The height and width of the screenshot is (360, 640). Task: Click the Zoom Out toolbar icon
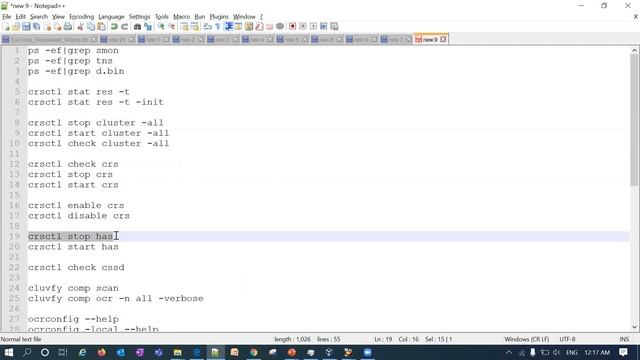pyautogui.click(x=172, y=27)
